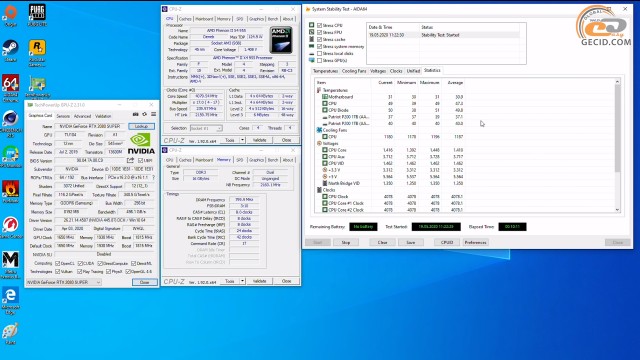Click GPU-Z refresh icon
The width and height of the screenshot is (640, 360).
click(144, 114)
